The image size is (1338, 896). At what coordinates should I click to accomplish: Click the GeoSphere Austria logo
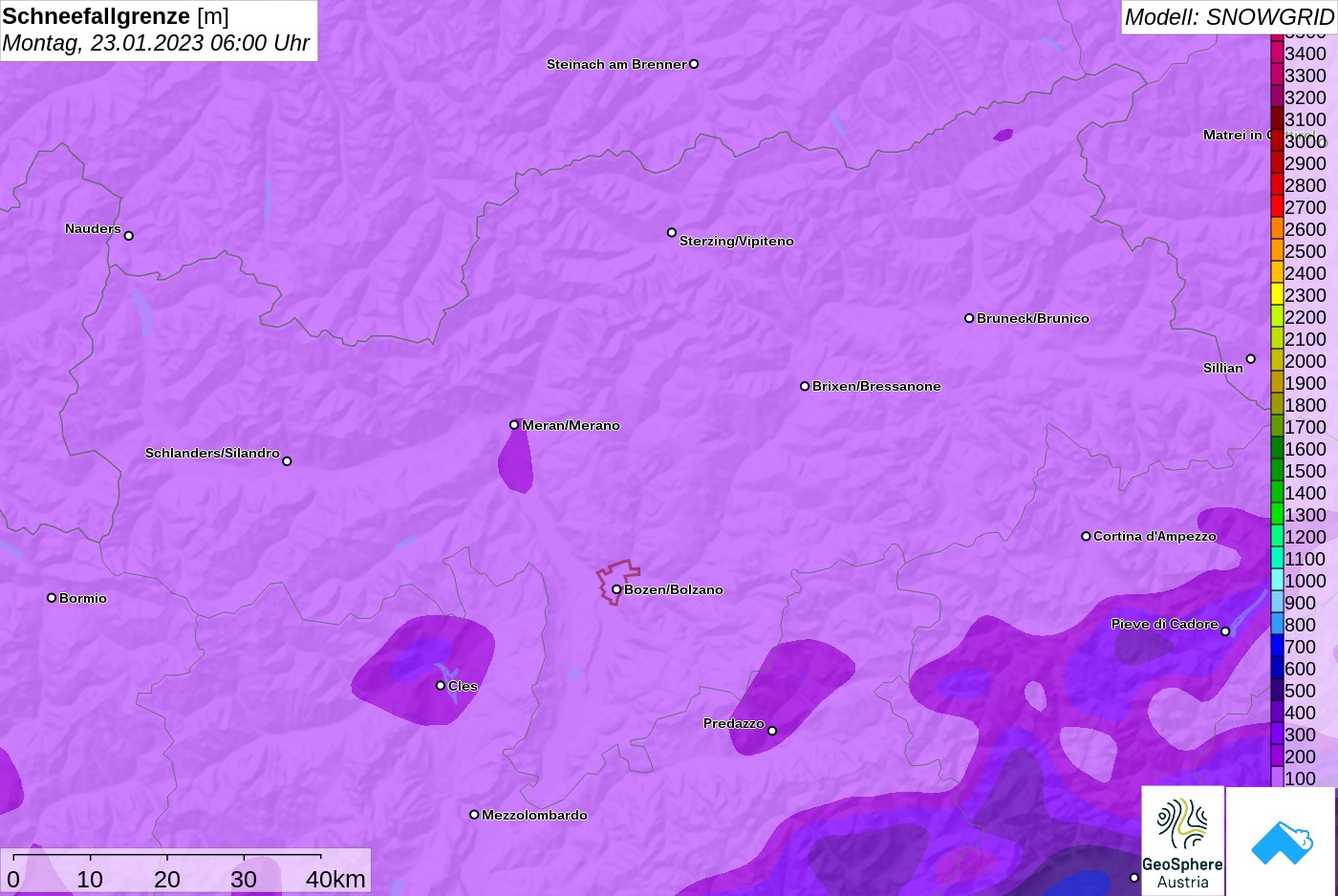pos(1182,841)
